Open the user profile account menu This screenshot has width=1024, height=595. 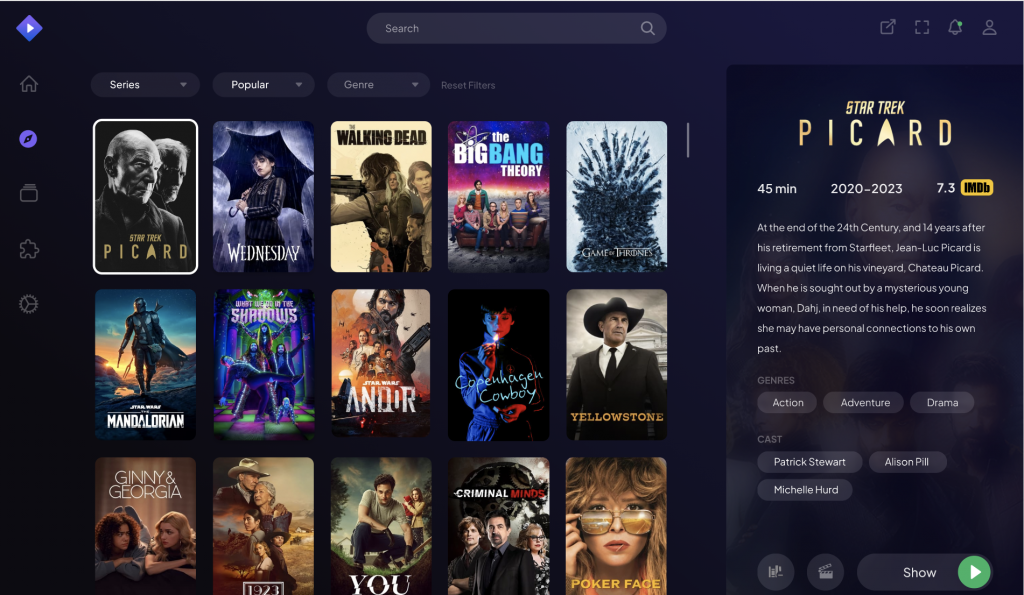tap(989, 27)
